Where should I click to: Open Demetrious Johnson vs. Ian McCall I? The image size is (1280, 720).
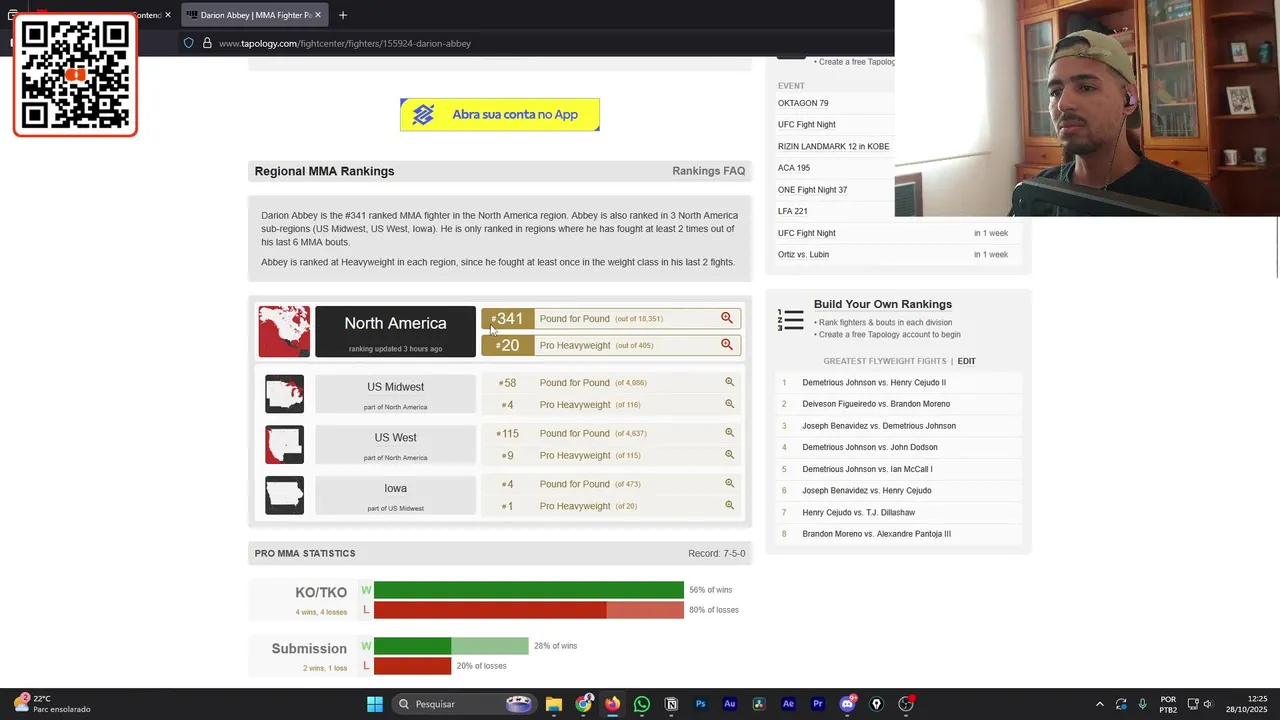point(867,469)
